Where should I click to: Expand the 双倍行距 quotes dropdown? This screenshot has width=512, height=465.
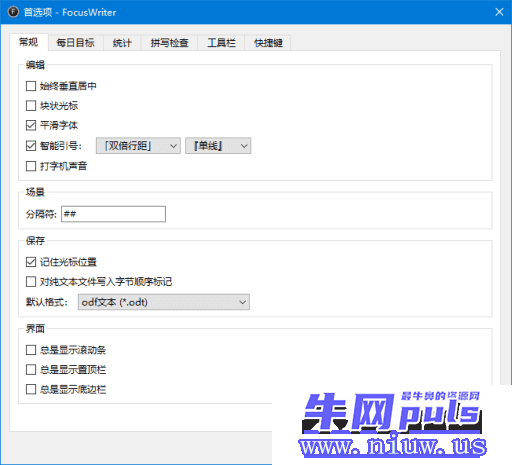click(138, 146)
